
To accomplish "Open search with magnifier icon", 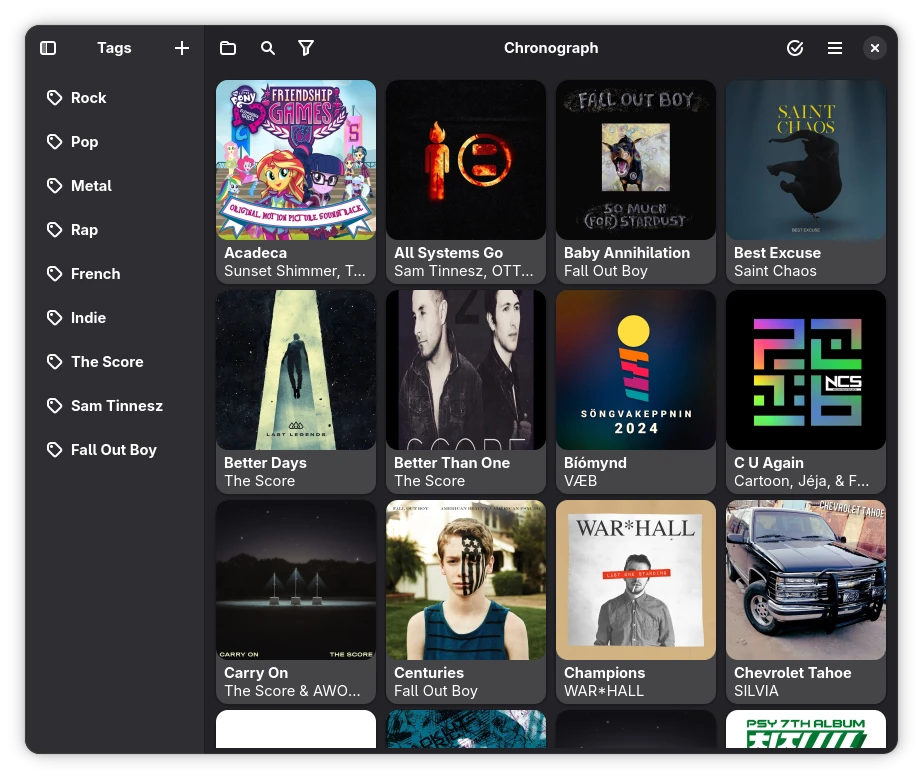I will point(268,48).
